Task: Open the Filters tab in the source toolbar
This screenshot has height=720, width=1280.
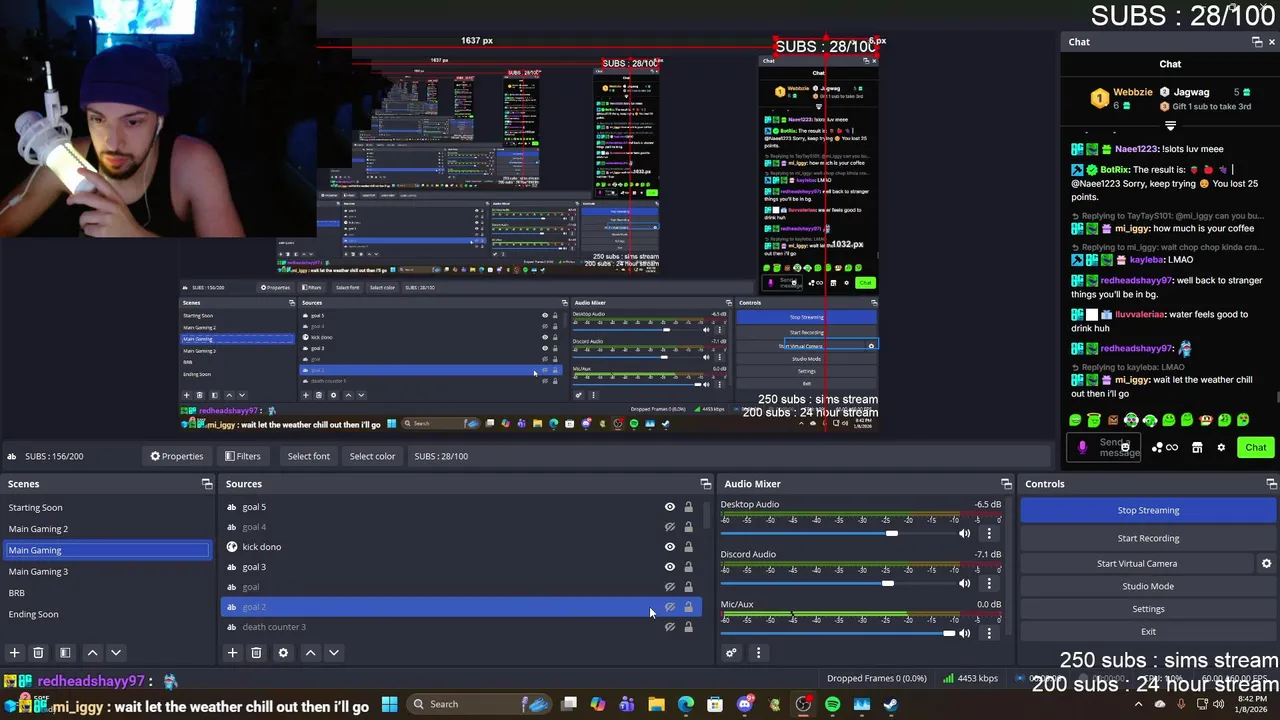Action: click(x=243, y=456)
